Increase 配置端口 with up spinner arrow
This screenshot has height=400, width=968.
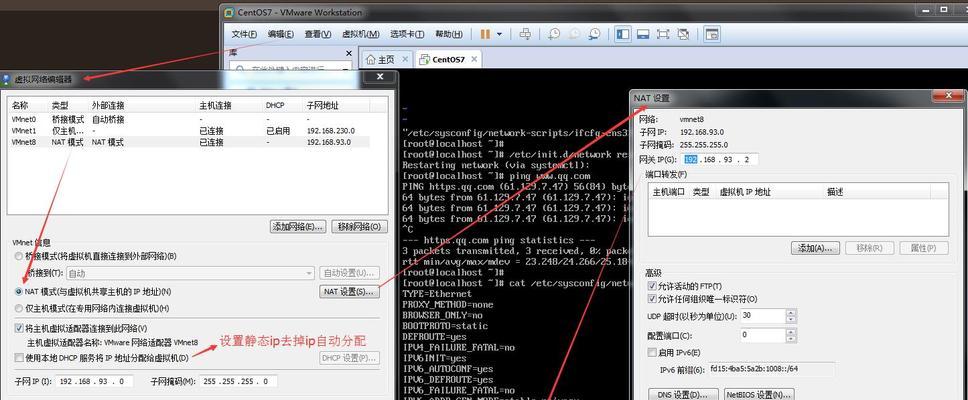pyautogui.click(x=791, y=332)
